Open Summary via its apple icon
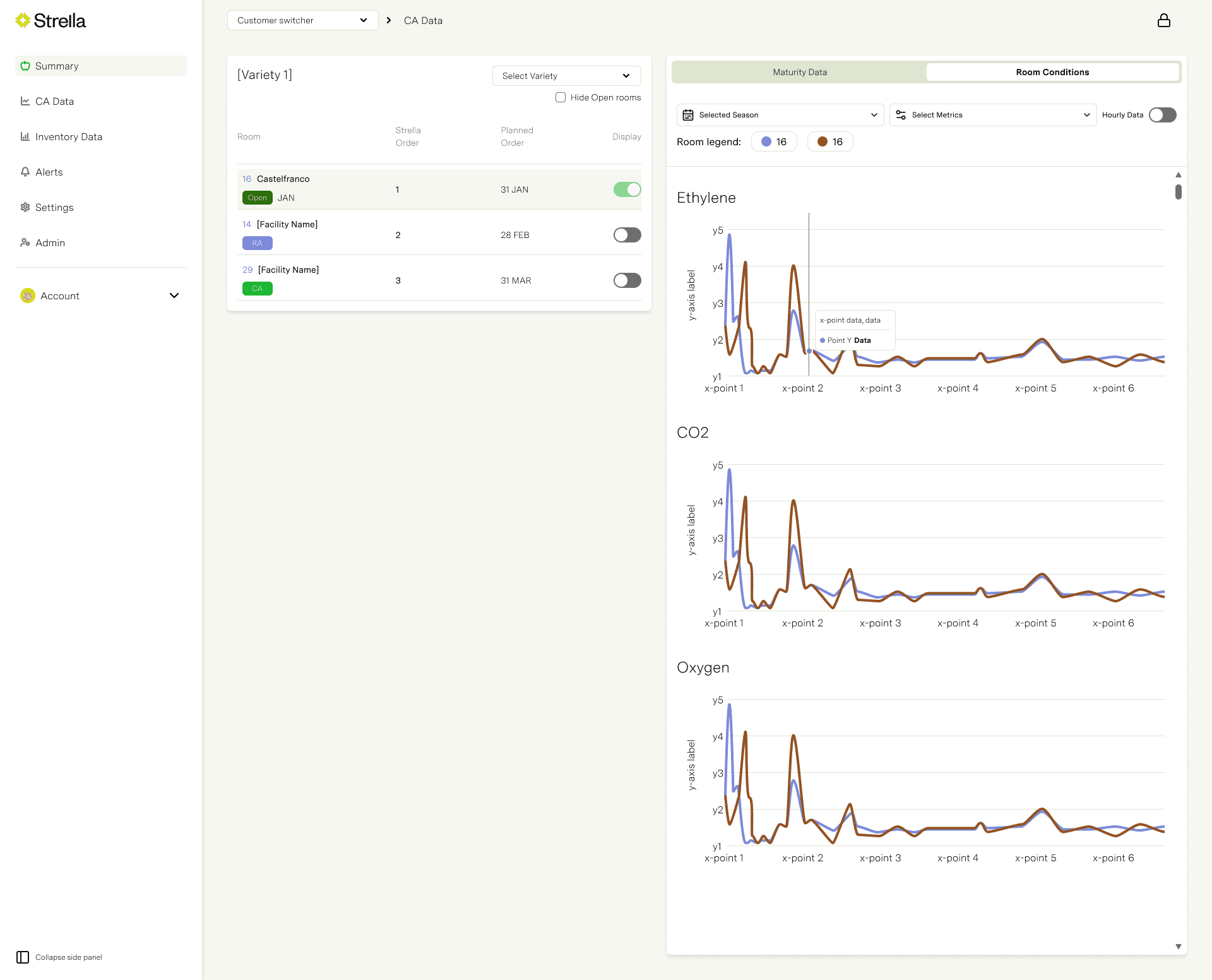The height and width of the screenshot is (980, 1212). click(x=25, y=66)
